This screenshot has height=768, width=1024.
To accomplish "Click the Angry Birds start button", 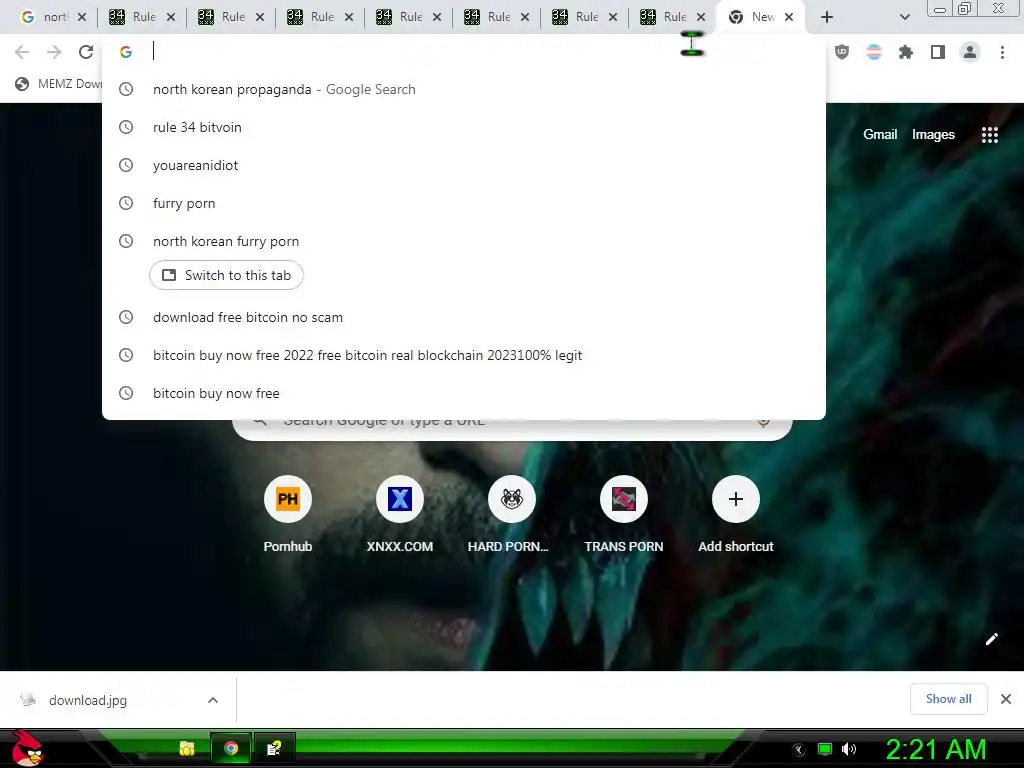I will tap(27, 748).
